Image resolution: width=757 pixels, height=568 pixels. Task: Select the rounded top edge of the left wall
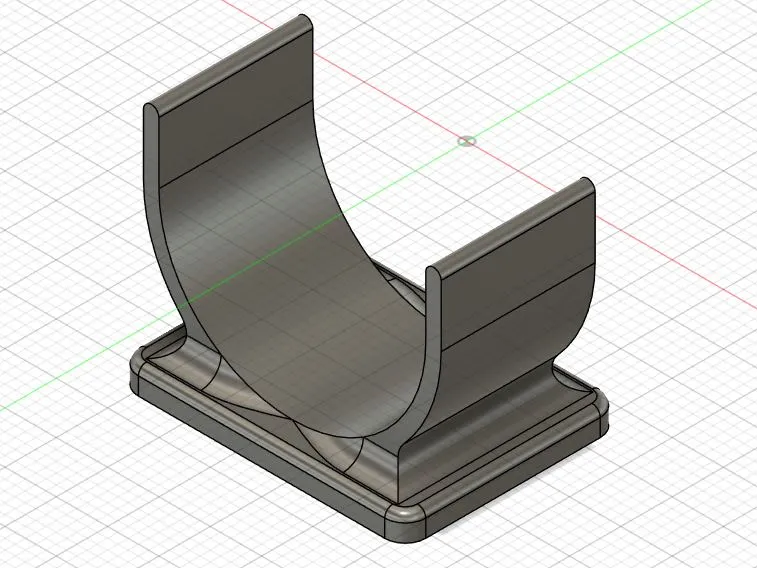pyautogui.click(x=230, y=63)
